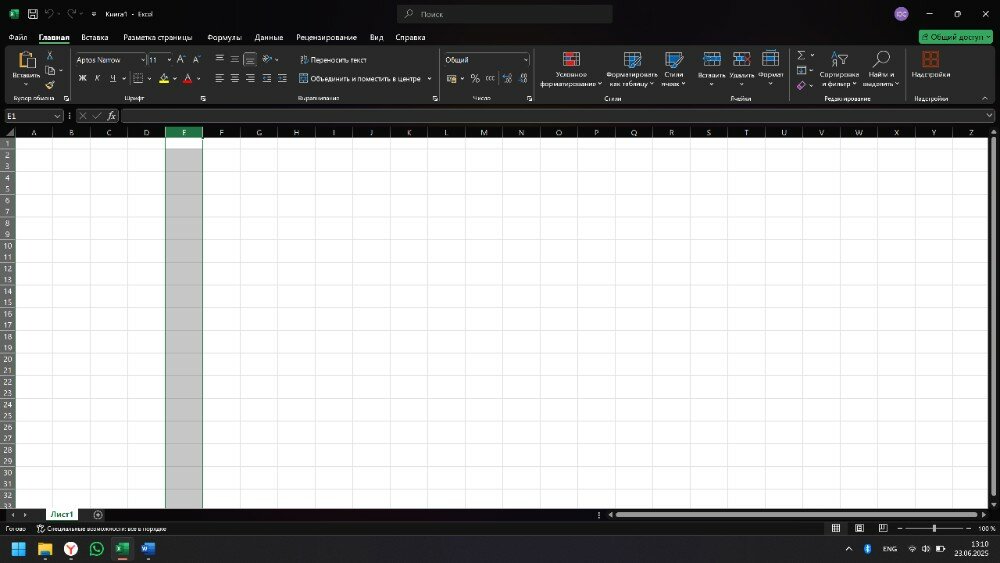The image size is (1000, 563).
Task: Click the Надстройки add-ins icon
Action: point(930,59)
